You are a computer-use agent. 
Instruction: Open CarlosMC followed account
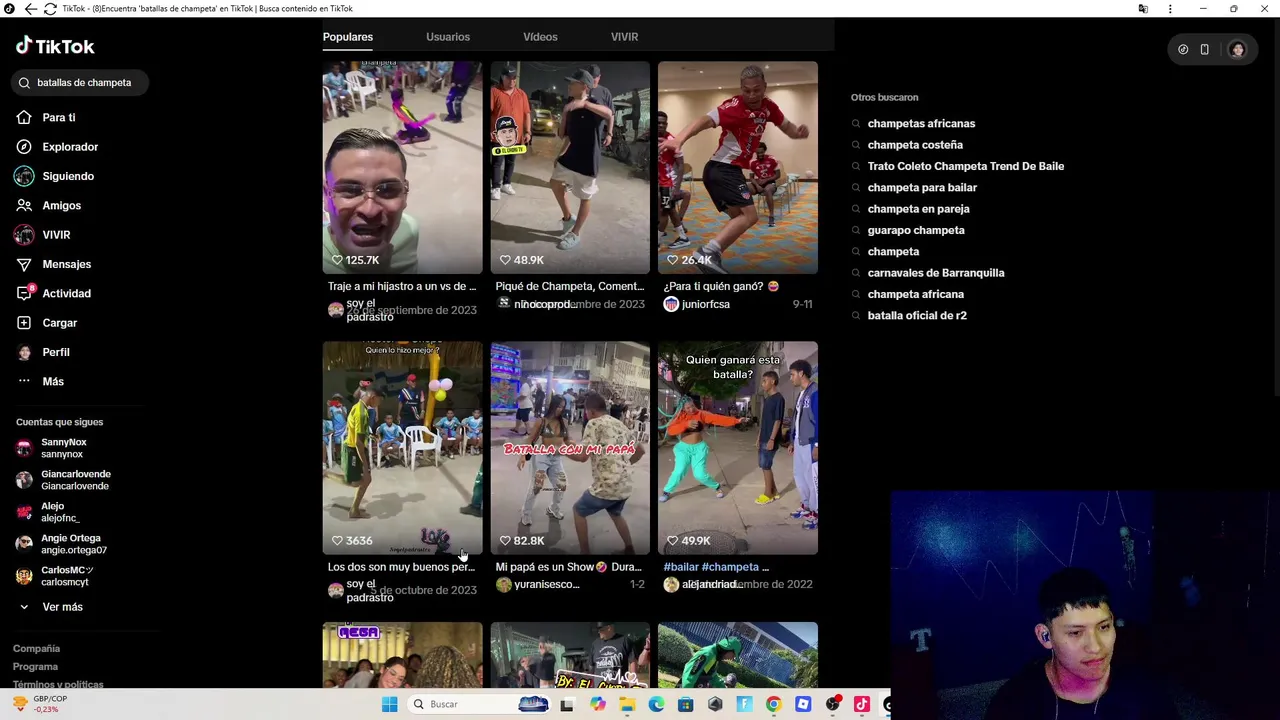67,576
